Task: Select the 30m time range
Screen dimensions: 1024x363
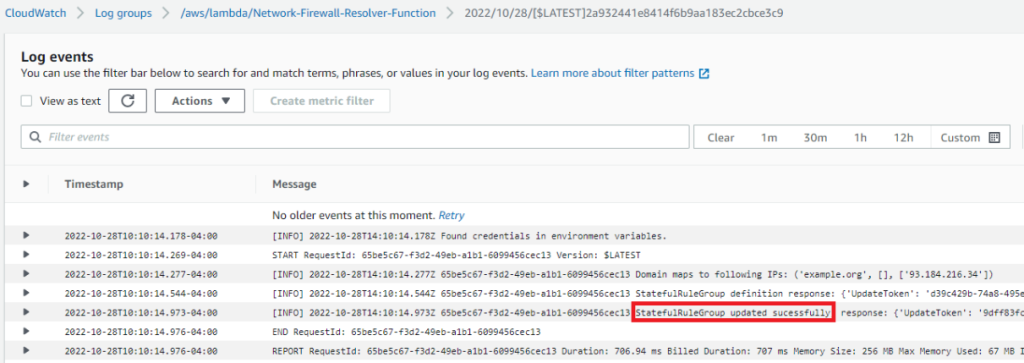Action: pos(815,138)
